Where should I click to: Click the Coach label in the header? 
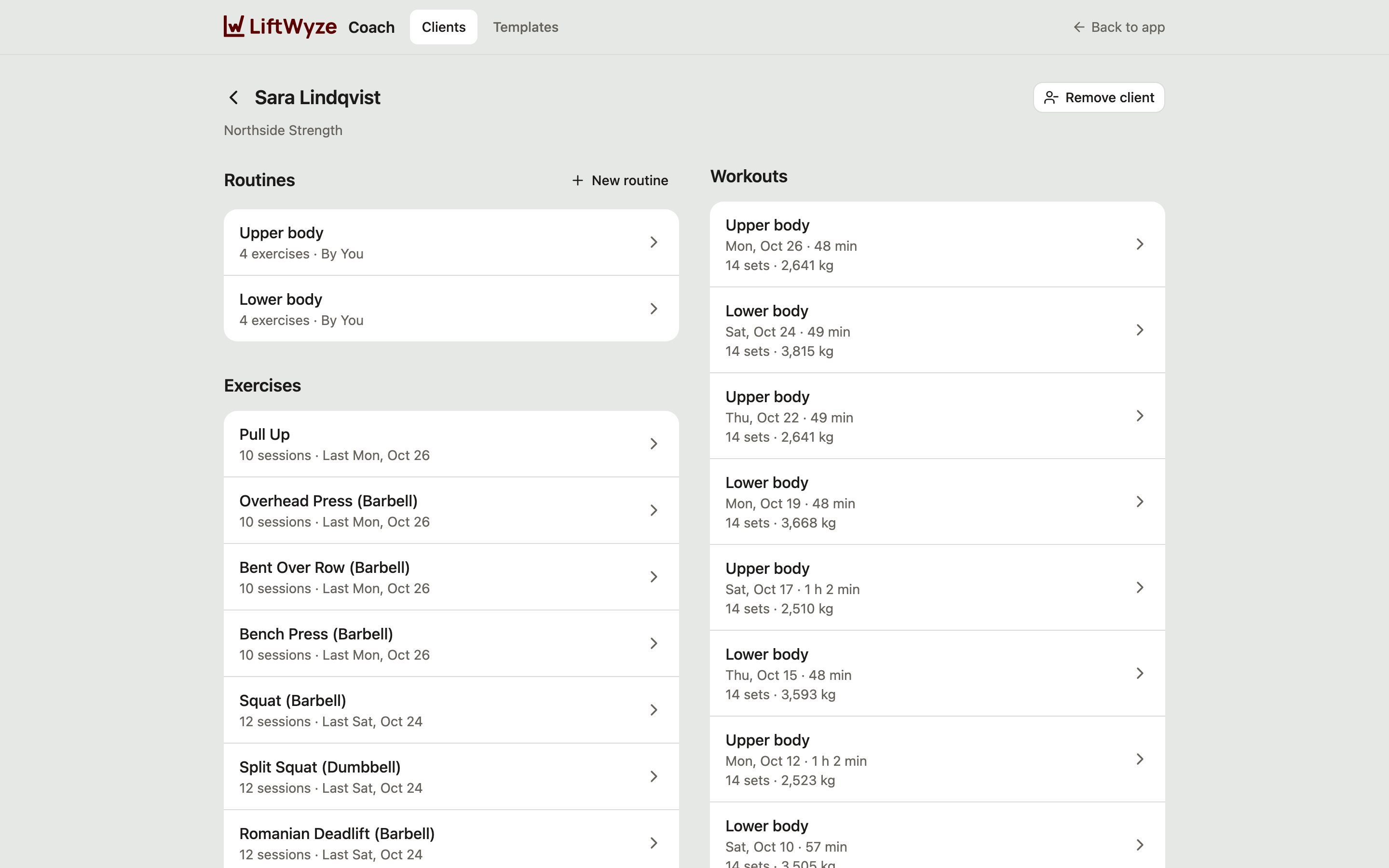pyautogui.click(x=371, y=27)
